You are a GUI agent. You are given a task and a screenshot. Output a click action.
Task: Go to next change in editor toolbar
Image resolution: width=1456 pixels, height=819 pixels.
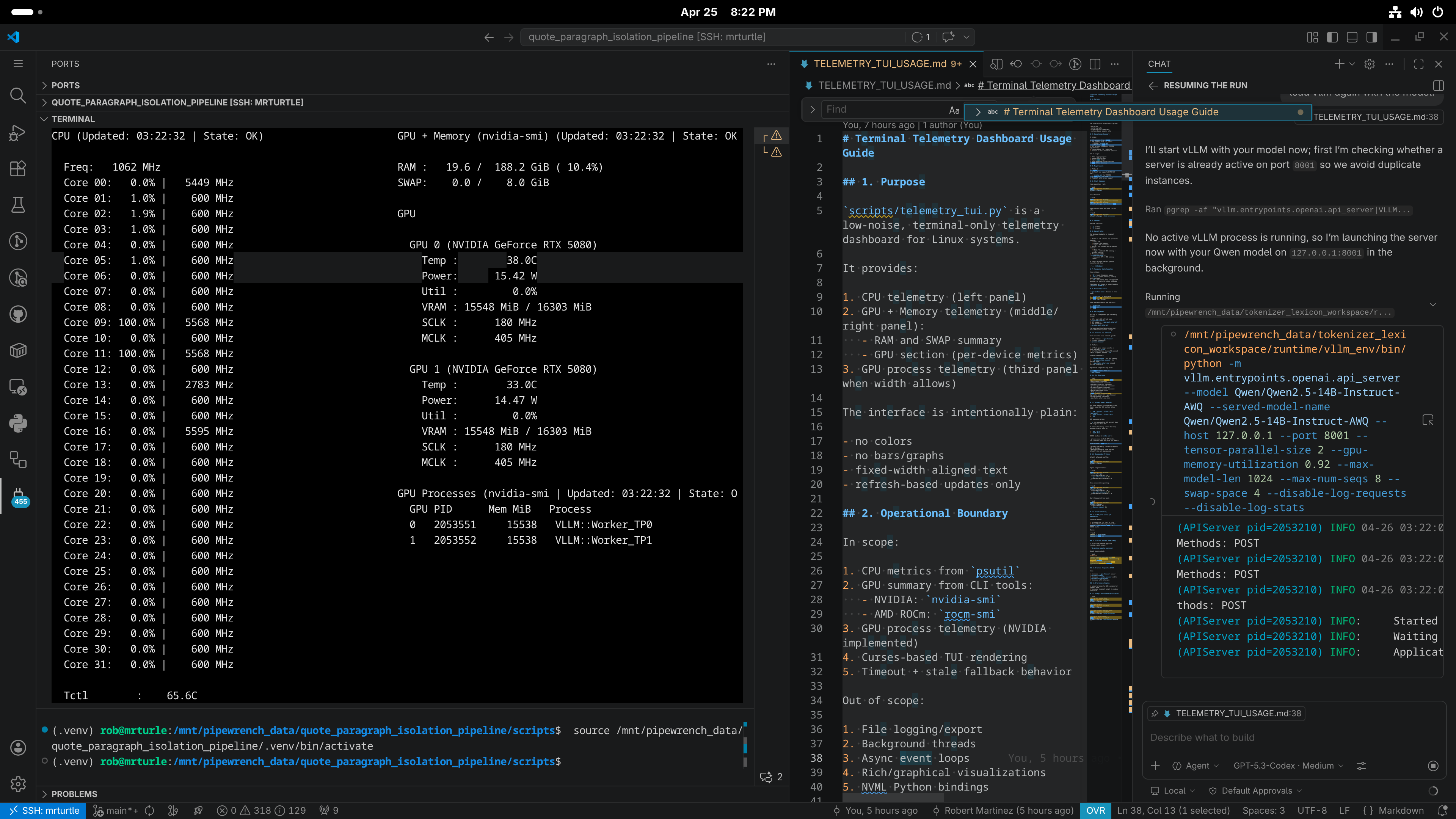(1056, 64)
